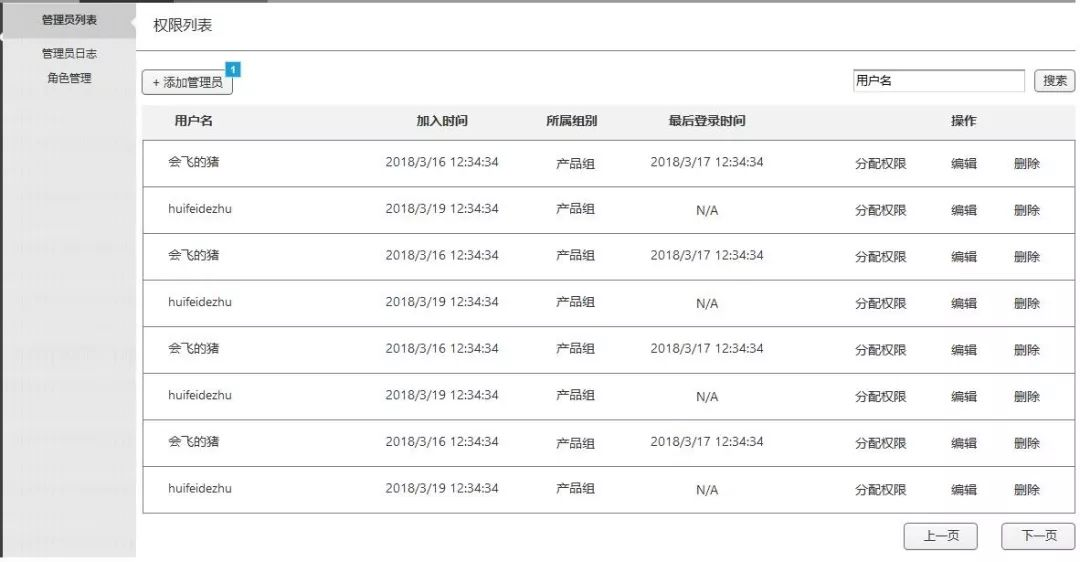Click 删除 in the fourth table row
This screenshot has width=1080, height=562.
1027,304
